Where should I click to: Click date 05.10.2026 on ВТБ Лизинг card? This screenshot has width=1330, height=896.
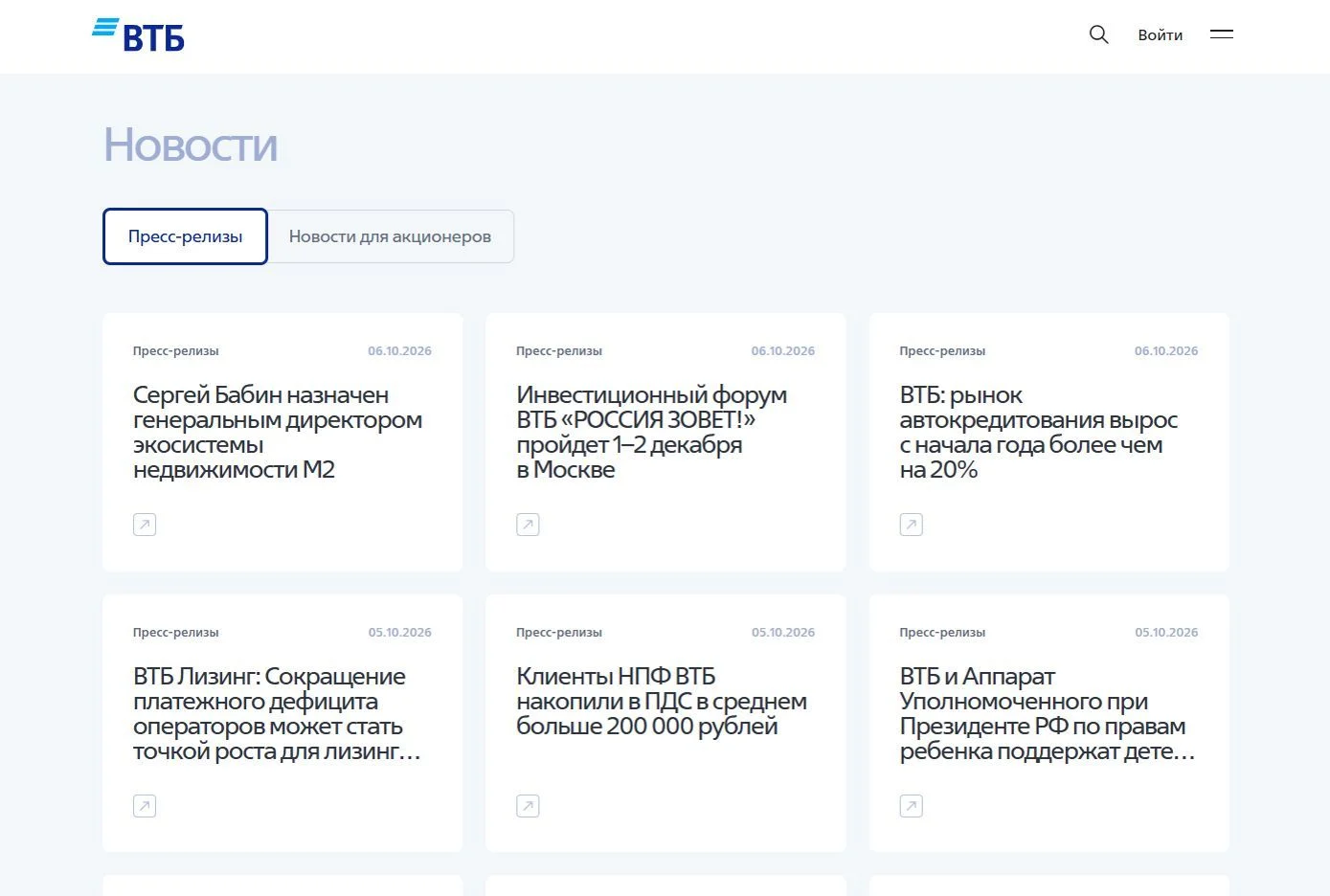coord(400,633)
